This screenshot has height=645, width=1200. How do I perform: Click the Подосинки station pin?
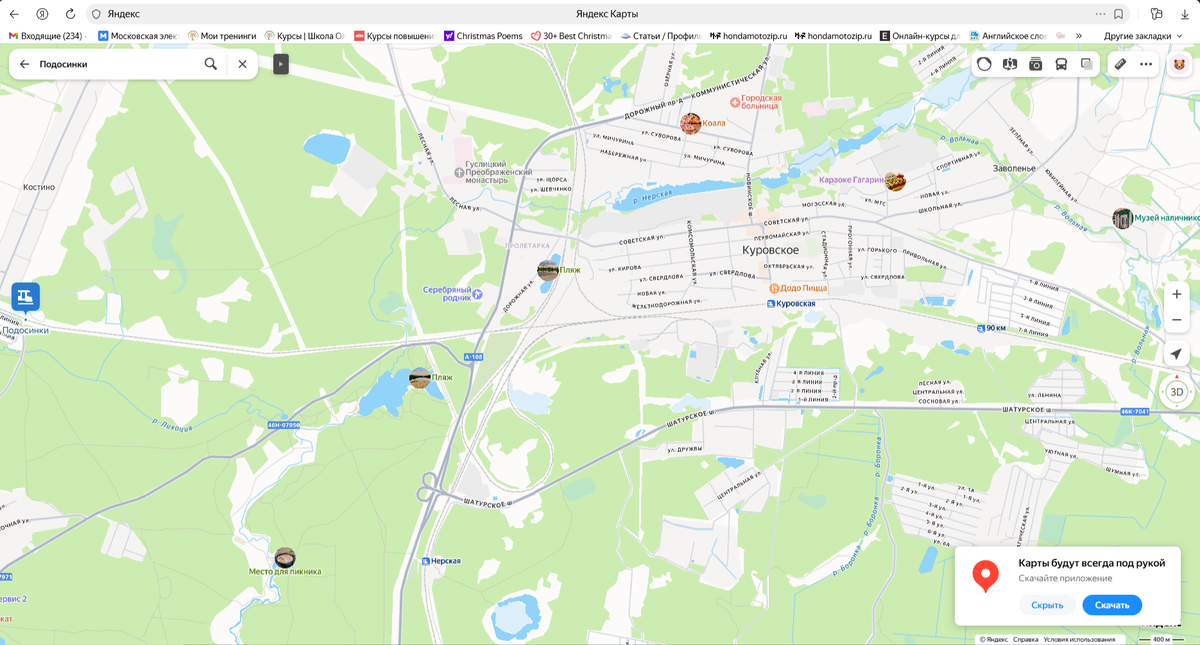tap(25, 297)
